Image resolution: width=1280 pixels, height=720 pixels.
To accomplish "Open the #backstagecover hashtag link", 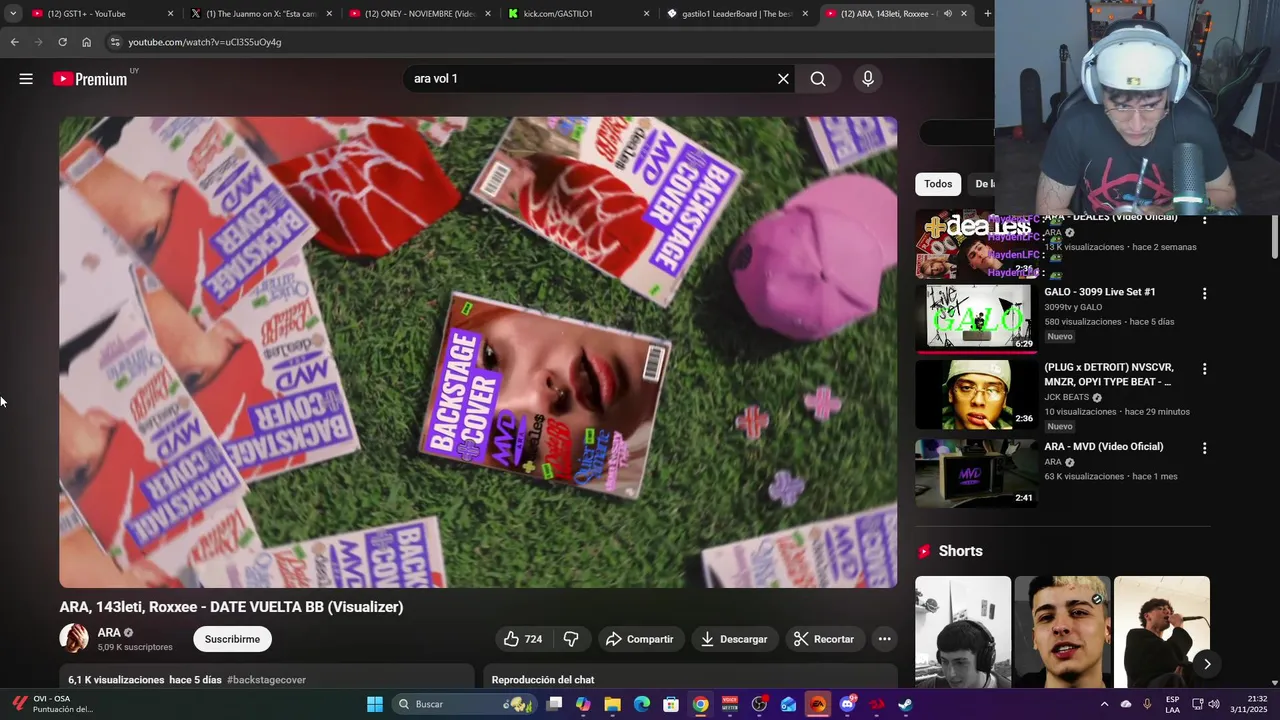I will (266, 680).
